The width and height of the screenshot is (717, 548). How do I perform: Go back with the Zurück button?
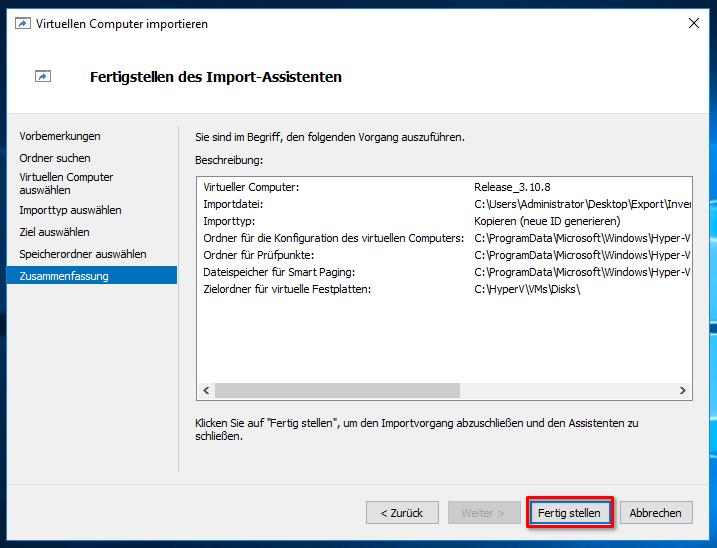click(x=402, y=513)
